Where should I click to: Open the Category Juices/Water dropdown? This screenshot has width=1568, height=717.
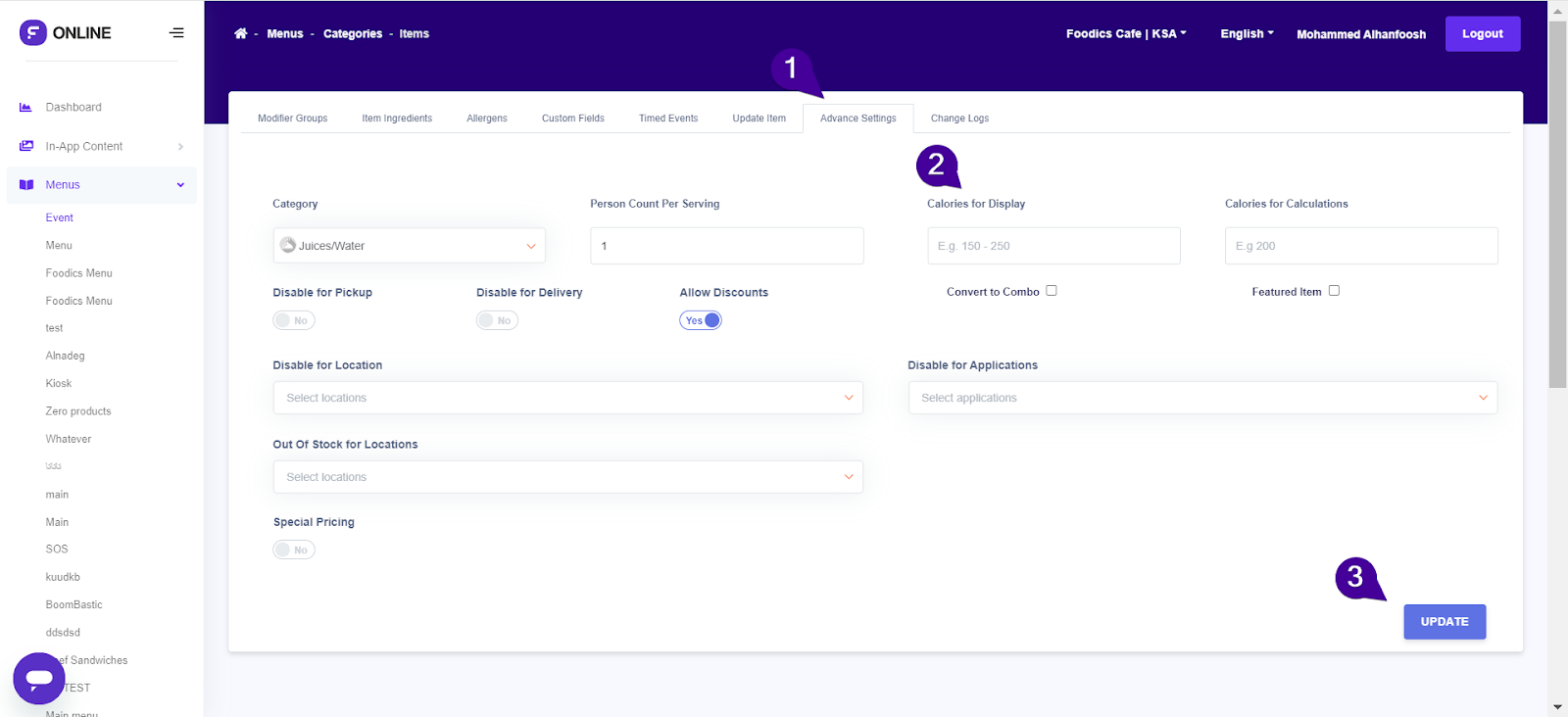coord(409,246)
